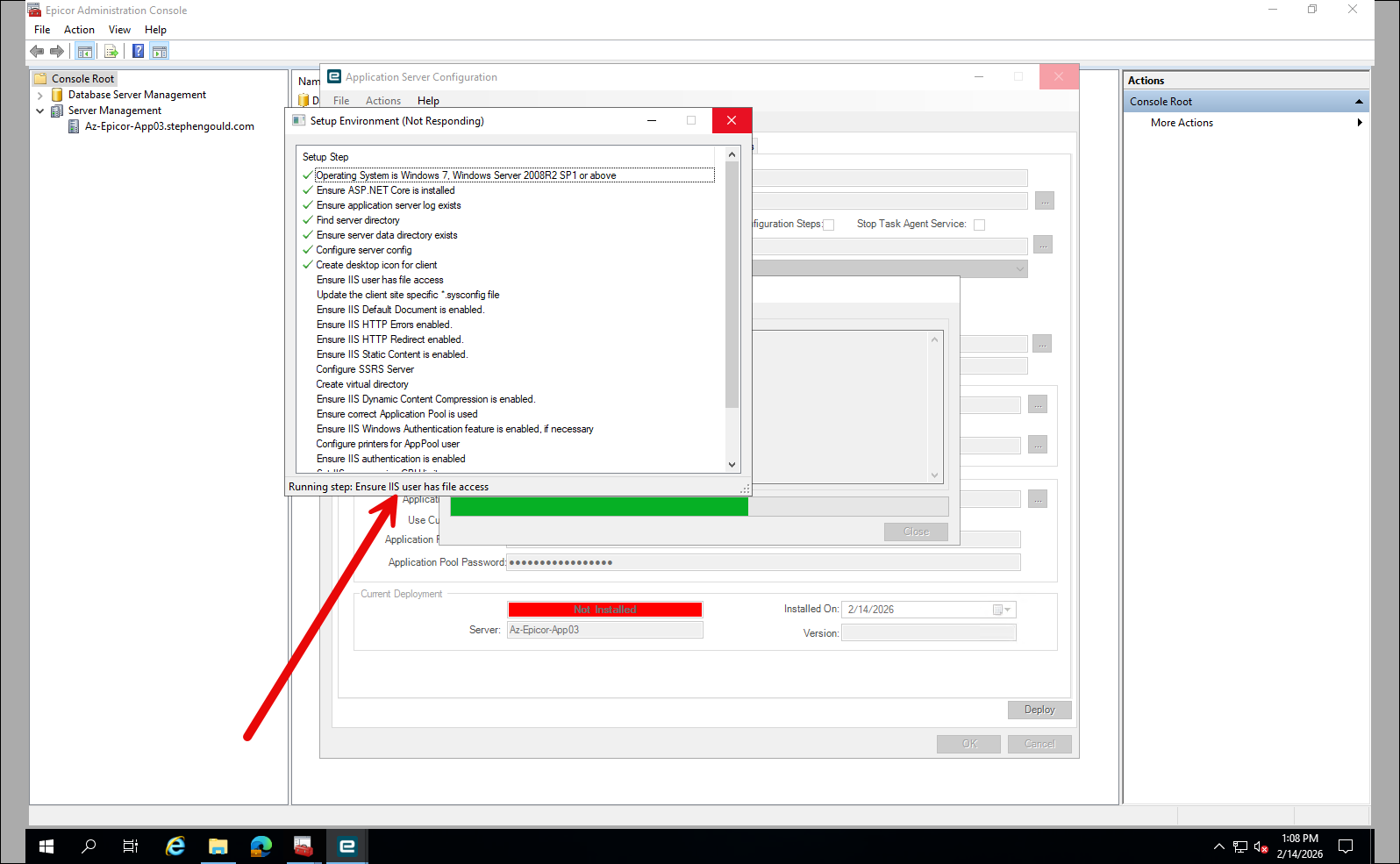Open the taskbar Search icon

tap(89, 846)
